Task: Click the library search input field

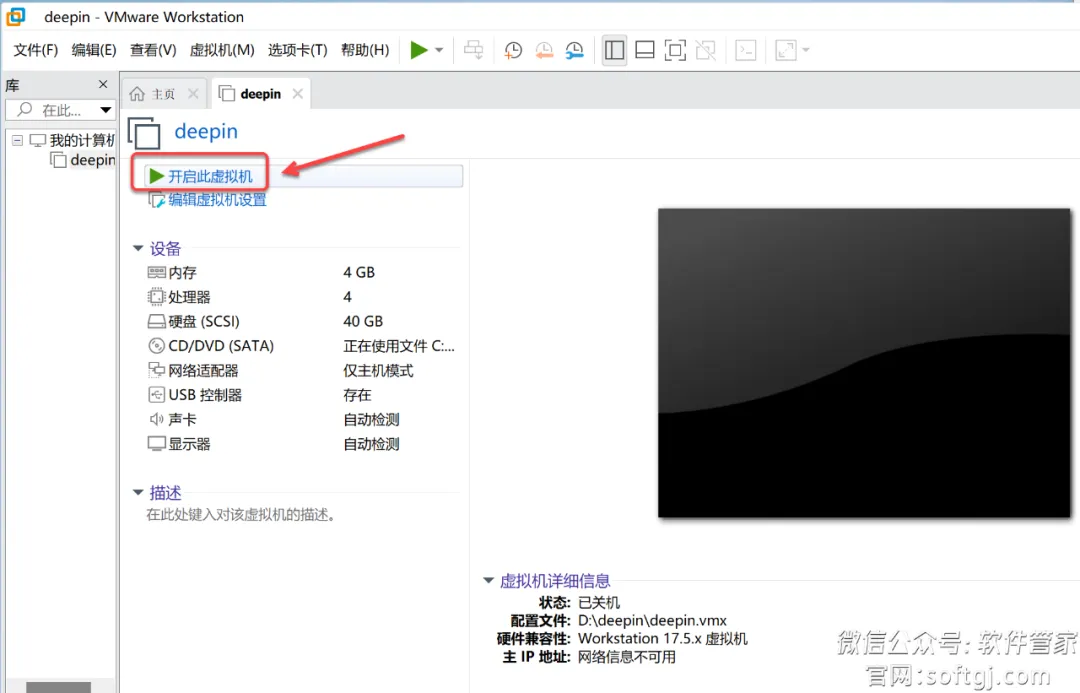Action: point(51,110)
